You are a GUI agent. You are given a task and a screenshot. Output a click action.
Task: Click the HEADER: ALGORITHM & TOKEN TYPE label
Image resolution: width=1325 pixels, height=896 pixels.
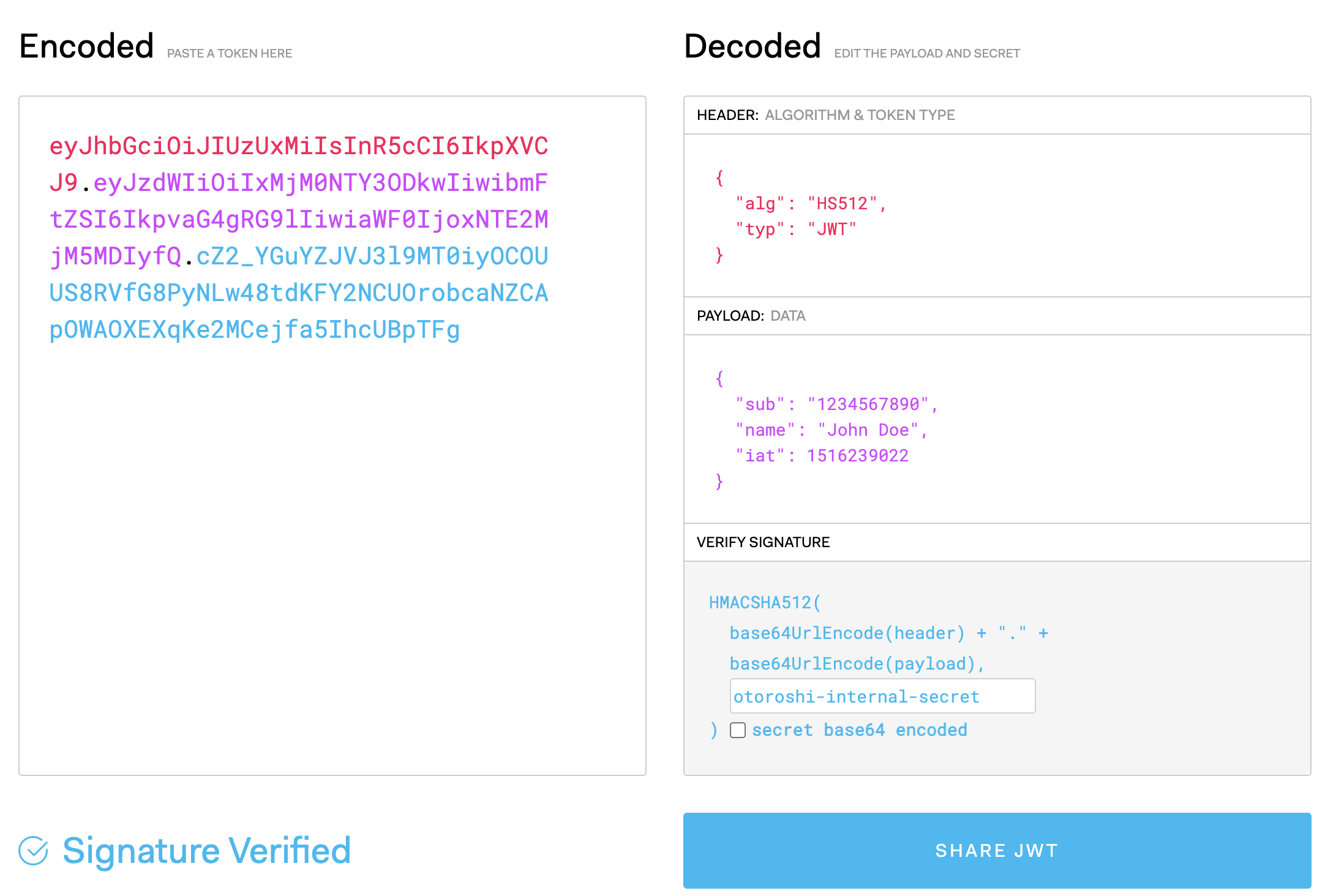825,115
